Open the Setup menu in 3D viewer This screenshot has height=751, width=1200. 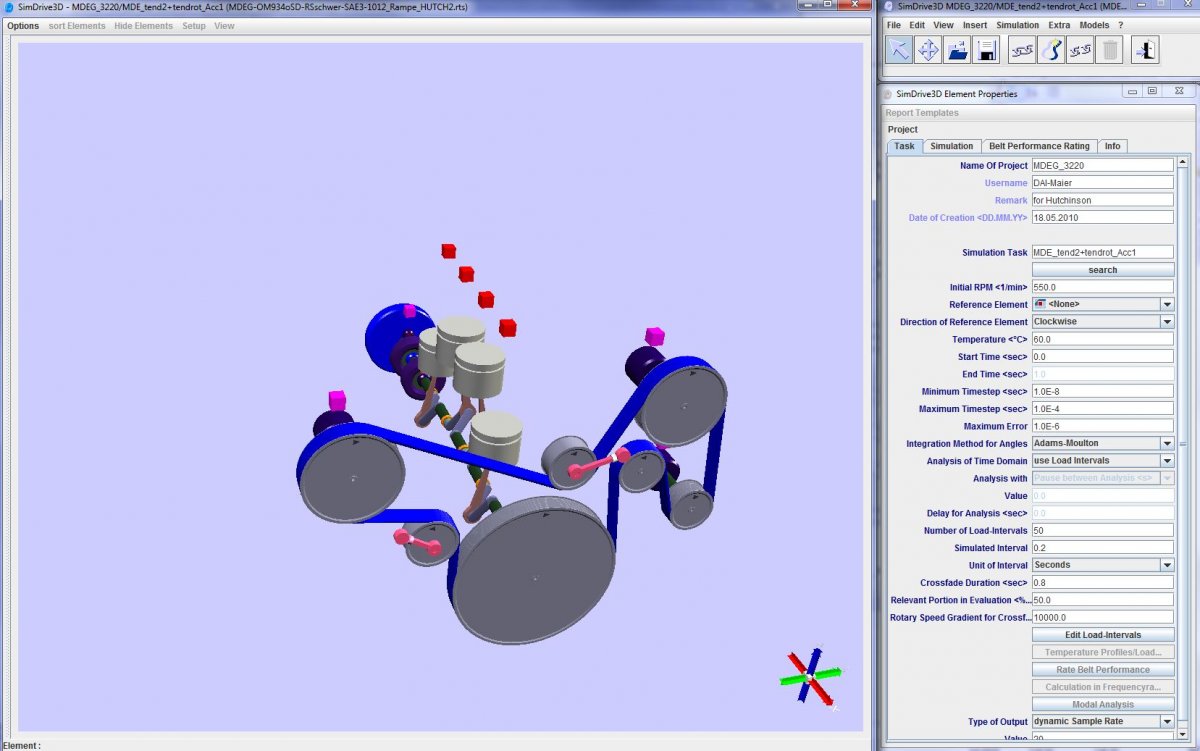point(194,26)
